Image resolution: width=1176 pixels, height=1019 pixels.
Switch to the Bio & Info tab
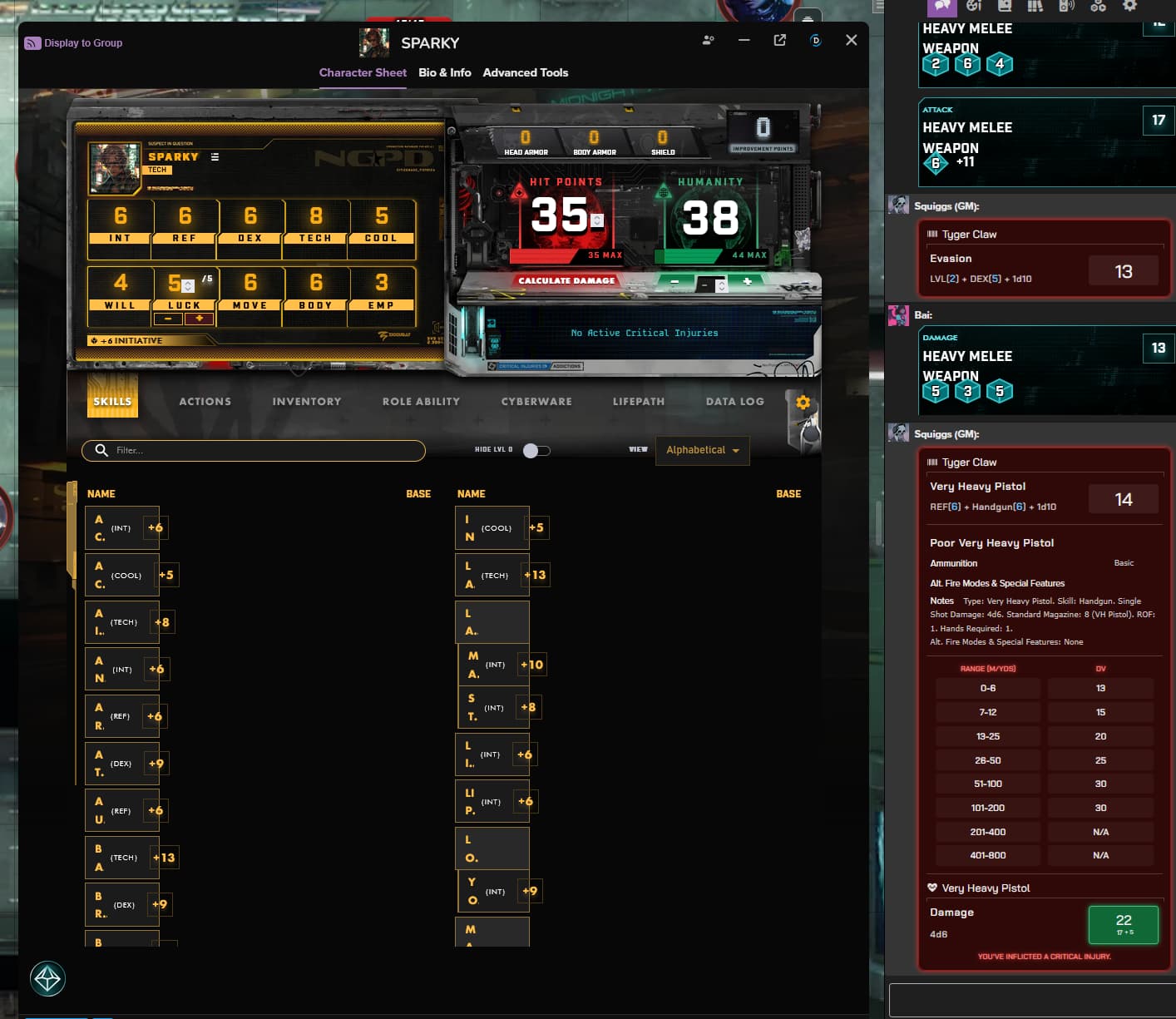[444, 73]
